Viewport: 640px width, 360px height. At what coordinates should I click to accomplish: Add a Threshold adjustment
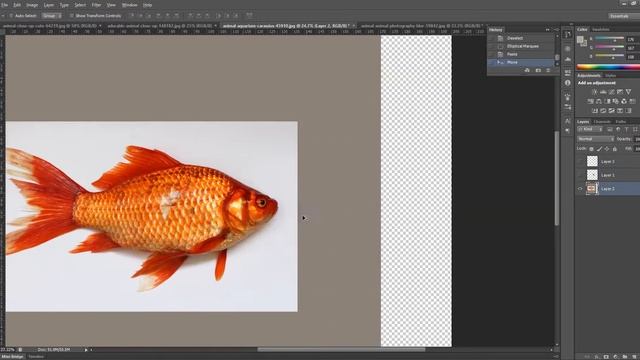[x=611, y=111]
